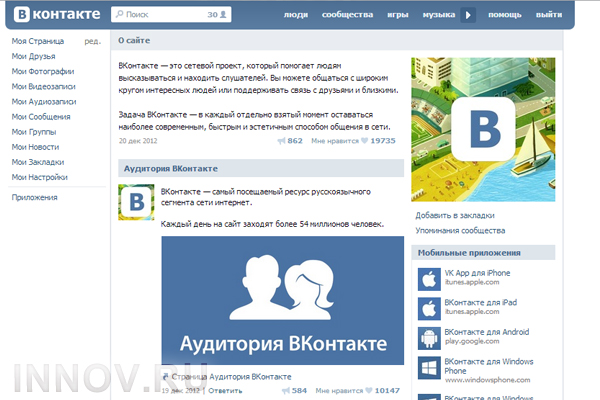Open the ВКонтакте для Android robot icon

point(427,336)
